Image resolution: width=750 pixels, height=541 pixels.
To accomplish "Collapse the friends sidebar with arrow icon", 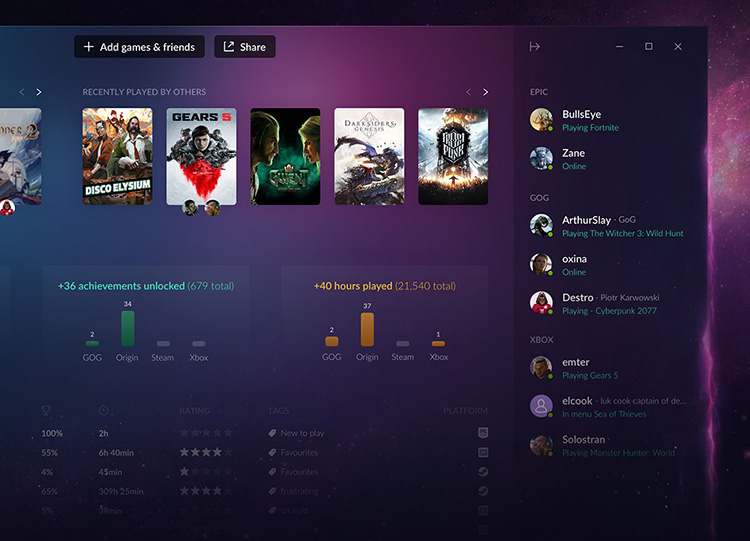I will click(x=534, y=46).
